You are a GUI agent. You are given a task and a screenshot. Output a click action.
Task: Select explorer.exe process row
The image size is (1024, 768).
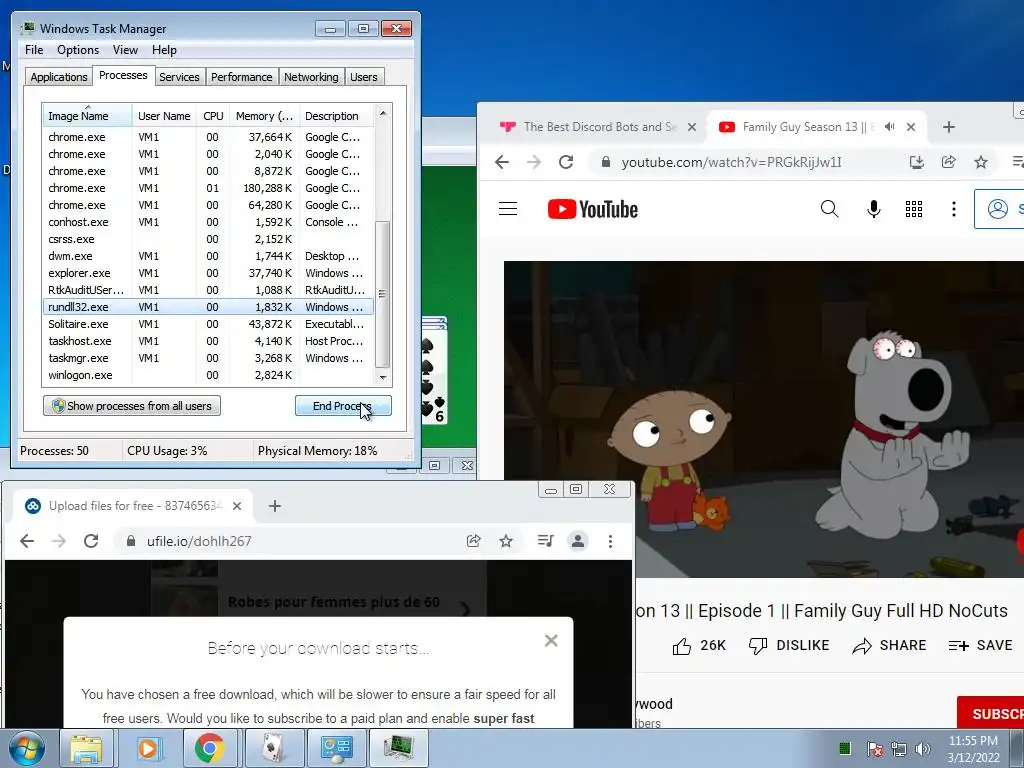pos(208,273)
